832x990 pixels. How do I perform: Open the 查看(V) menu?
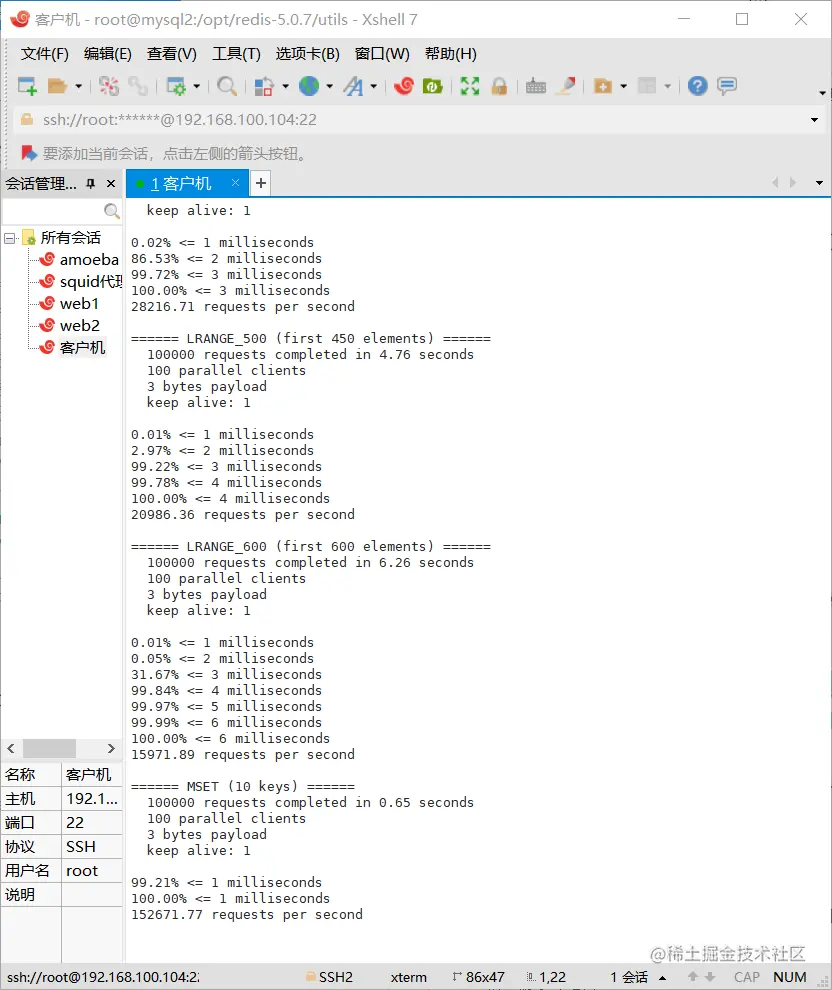[x=172, y=54]
